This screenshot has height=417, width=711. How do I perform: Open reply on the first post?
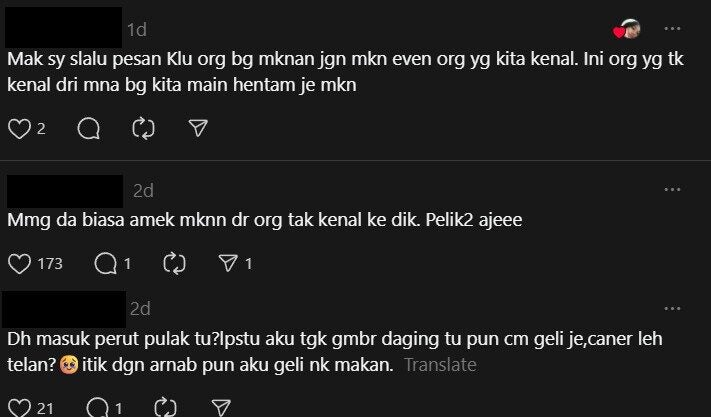(x=88, y=128)
